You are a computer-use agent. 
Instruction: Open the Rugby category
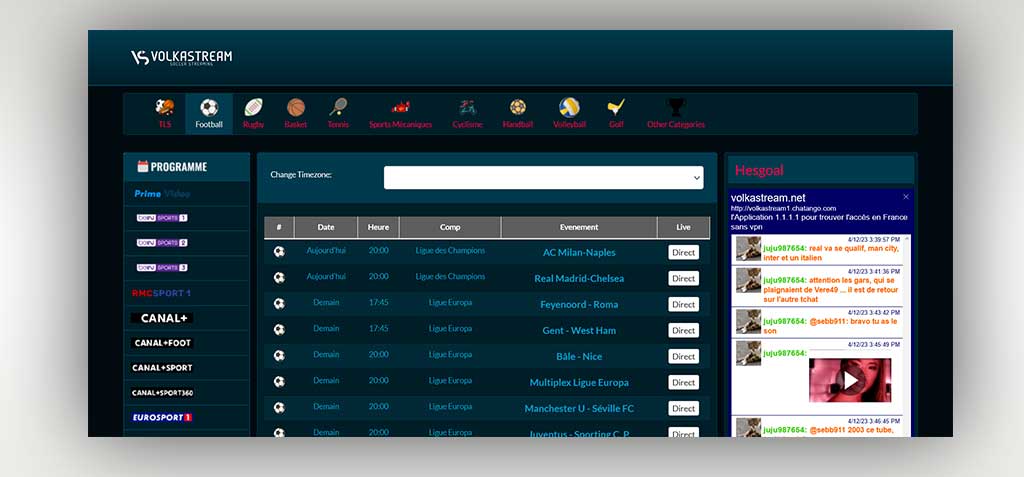pos(253,113)
